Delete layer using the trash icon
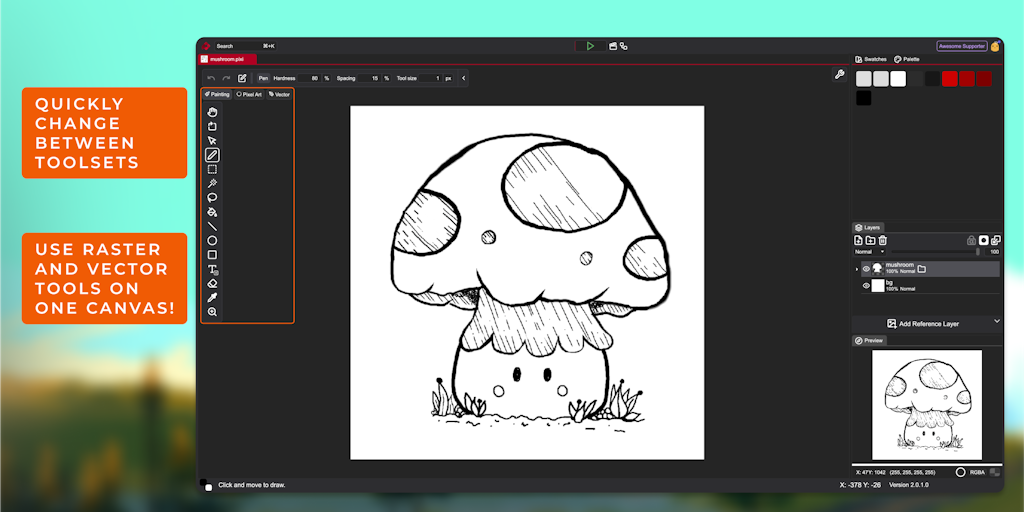 tap(883, 240)
